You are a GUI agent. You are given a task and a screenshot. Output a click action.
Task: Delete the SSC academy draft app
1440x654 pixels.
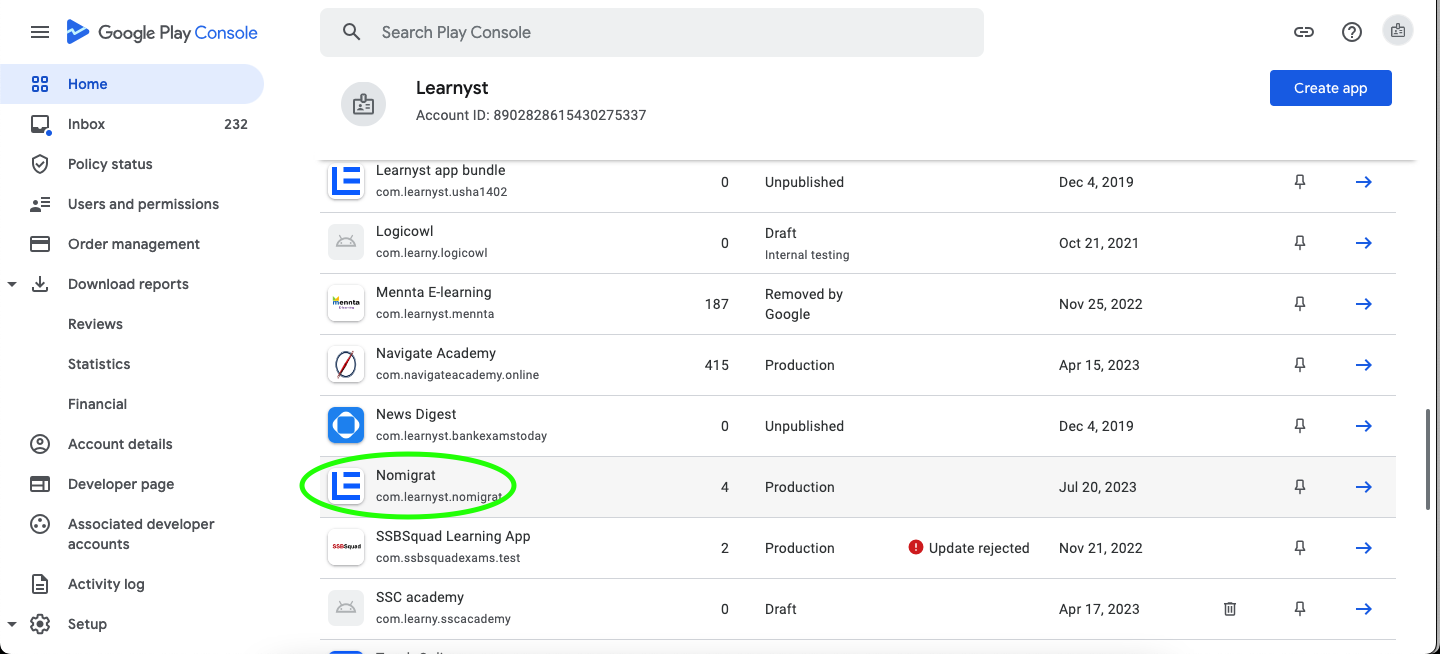point(1230,609)
